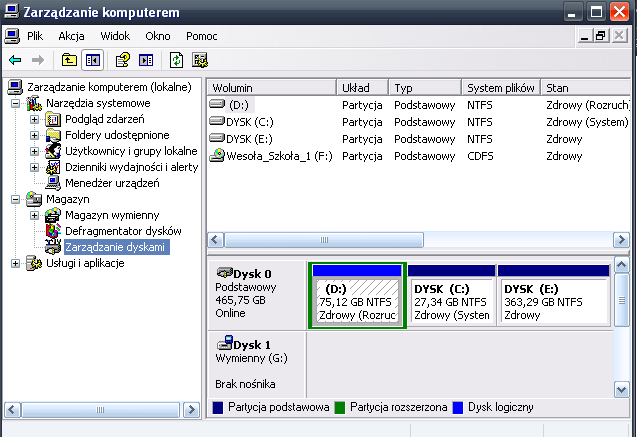
Task: Click the Podgląd zdarzeń icon
Action: pos(53,119)
